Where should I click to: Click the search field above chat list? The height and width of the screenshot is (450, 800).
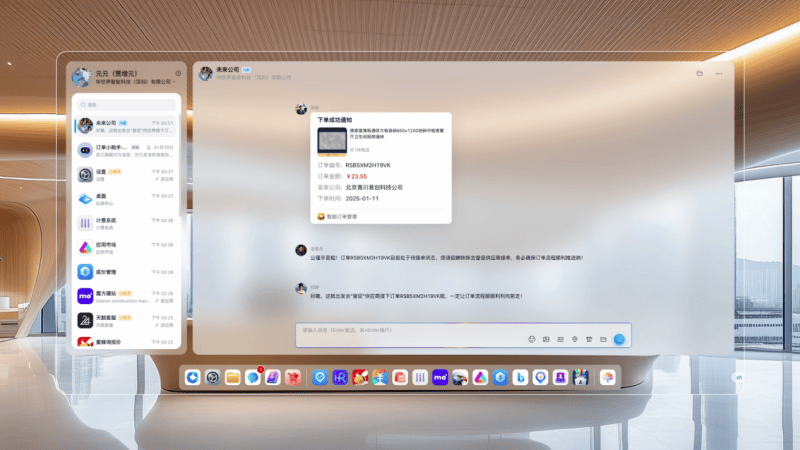(x=127, y=104)
